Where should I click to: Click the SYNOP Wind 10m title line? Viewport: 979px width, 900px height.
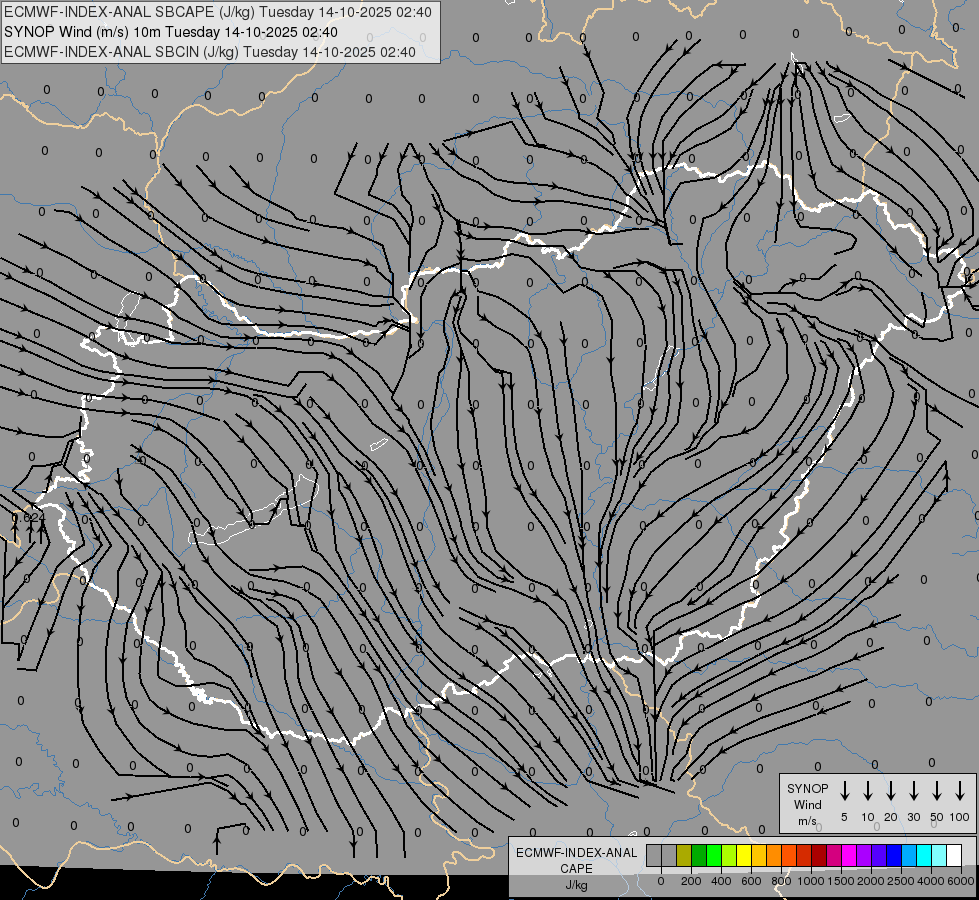click(171, 32)
